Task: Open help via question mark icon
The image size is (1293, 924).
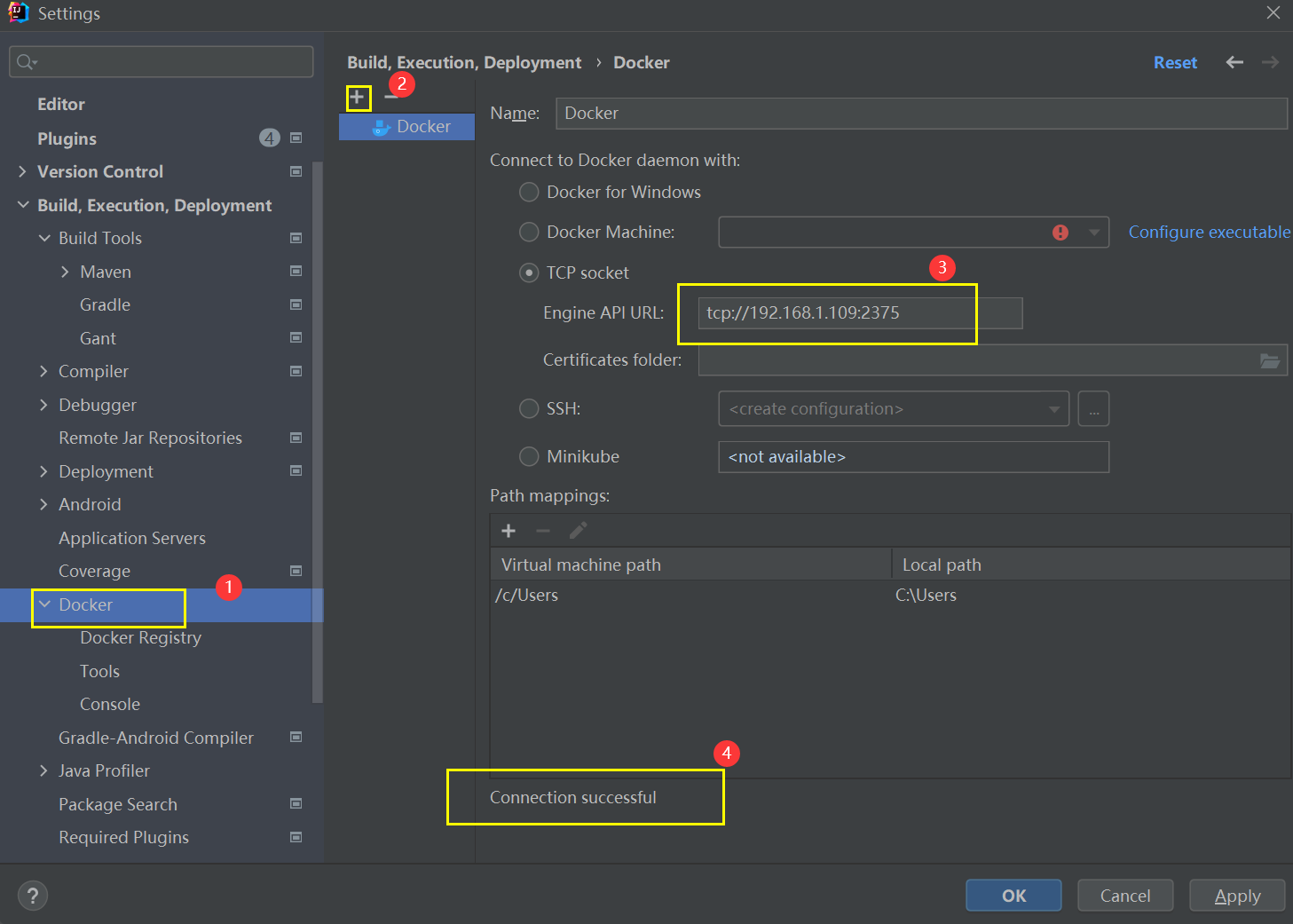Action: coord(33,895)
